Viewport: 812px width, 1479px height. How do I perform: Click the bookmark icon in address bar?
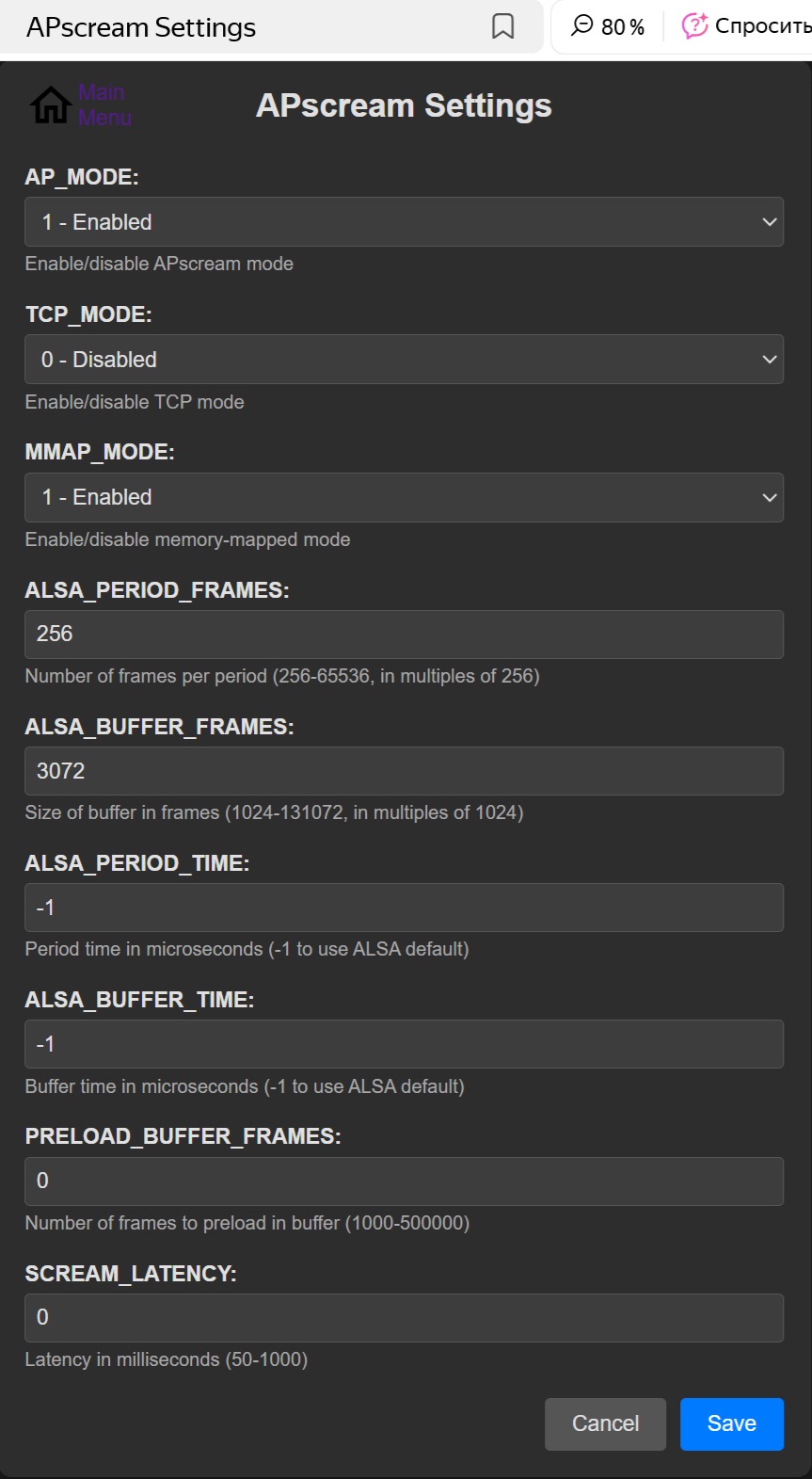503,26
